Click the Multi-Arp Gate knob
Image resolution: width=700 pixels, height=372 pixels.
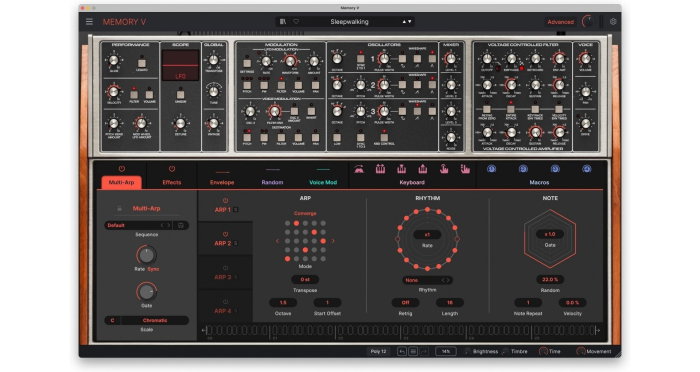point(146,292)
